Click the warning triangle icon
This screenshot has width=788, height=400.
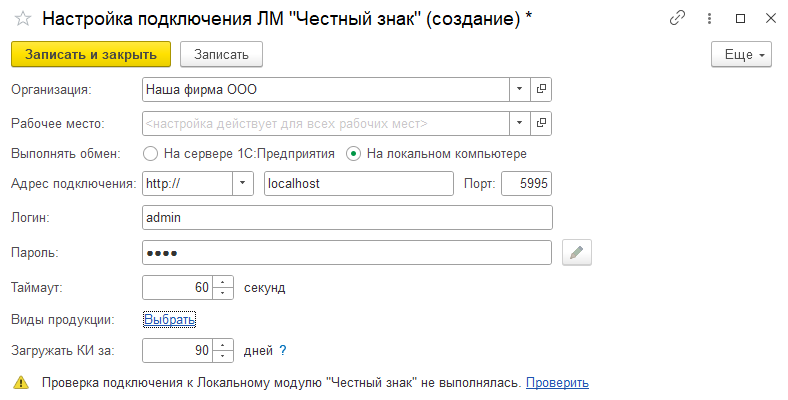click(21, 383)
